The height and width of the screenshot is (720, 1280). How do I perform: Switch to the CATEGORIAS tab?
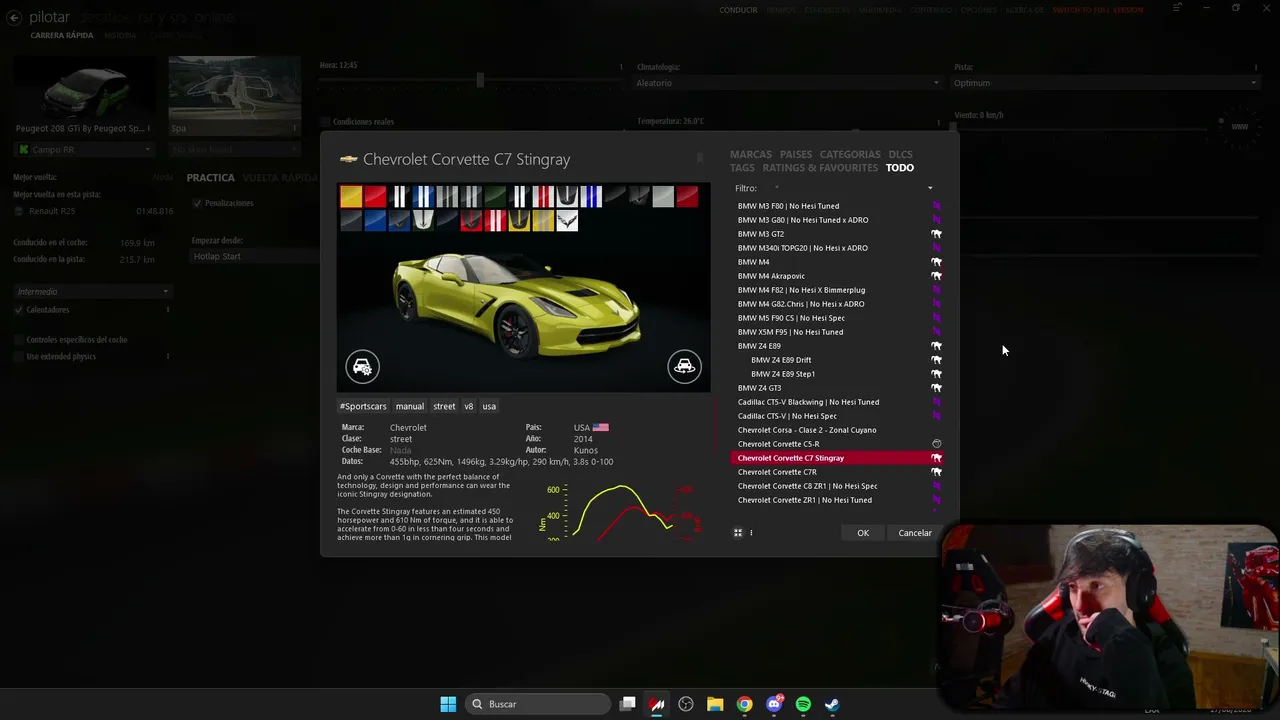850,155
